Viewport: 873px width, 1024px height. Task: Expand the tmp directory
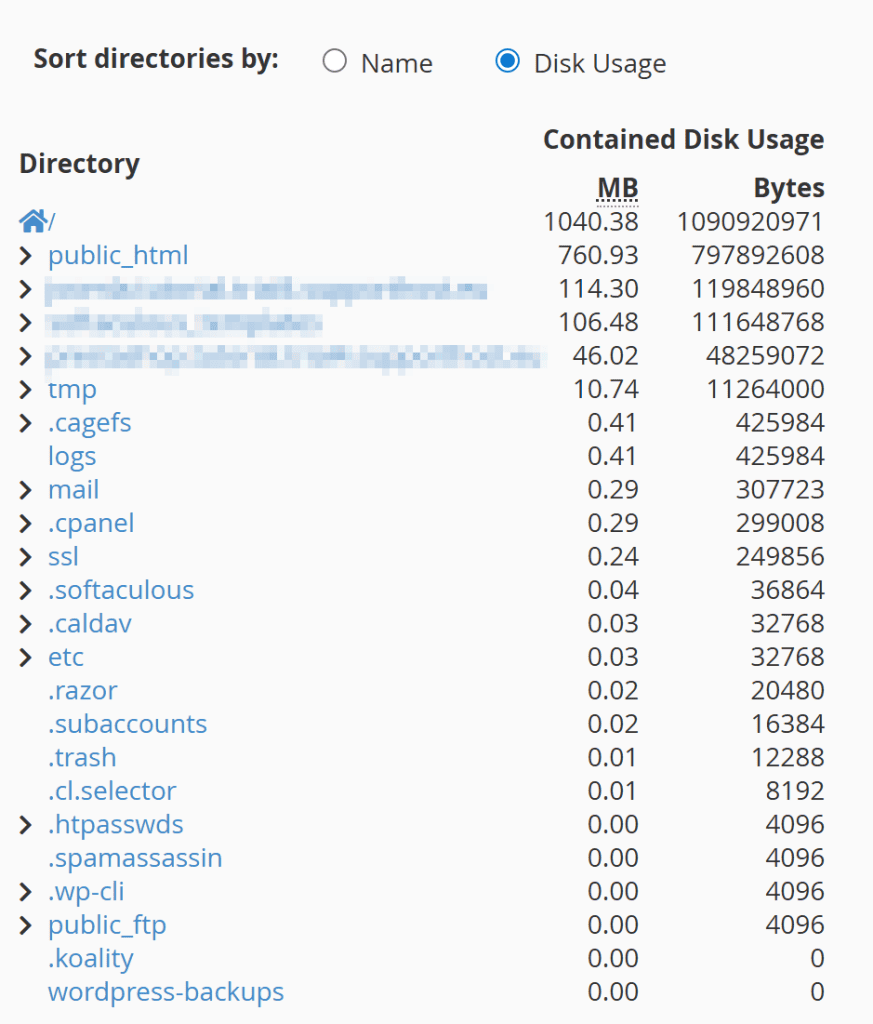[x=25, y=389]
